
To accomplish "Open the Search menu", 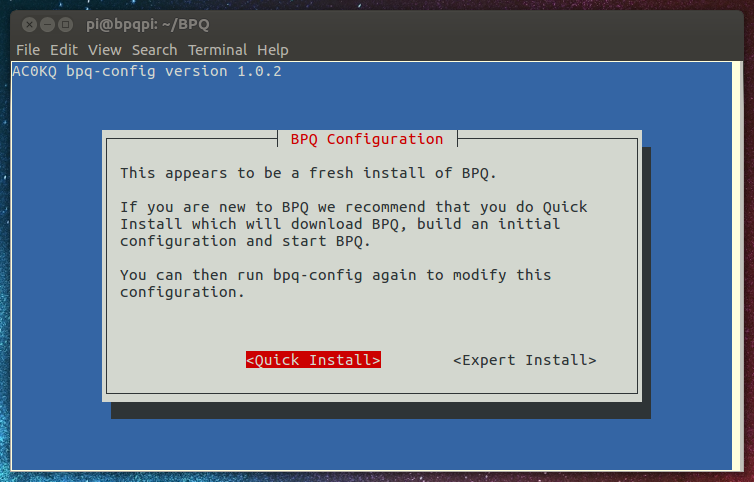I will click(x=154, y=50).
